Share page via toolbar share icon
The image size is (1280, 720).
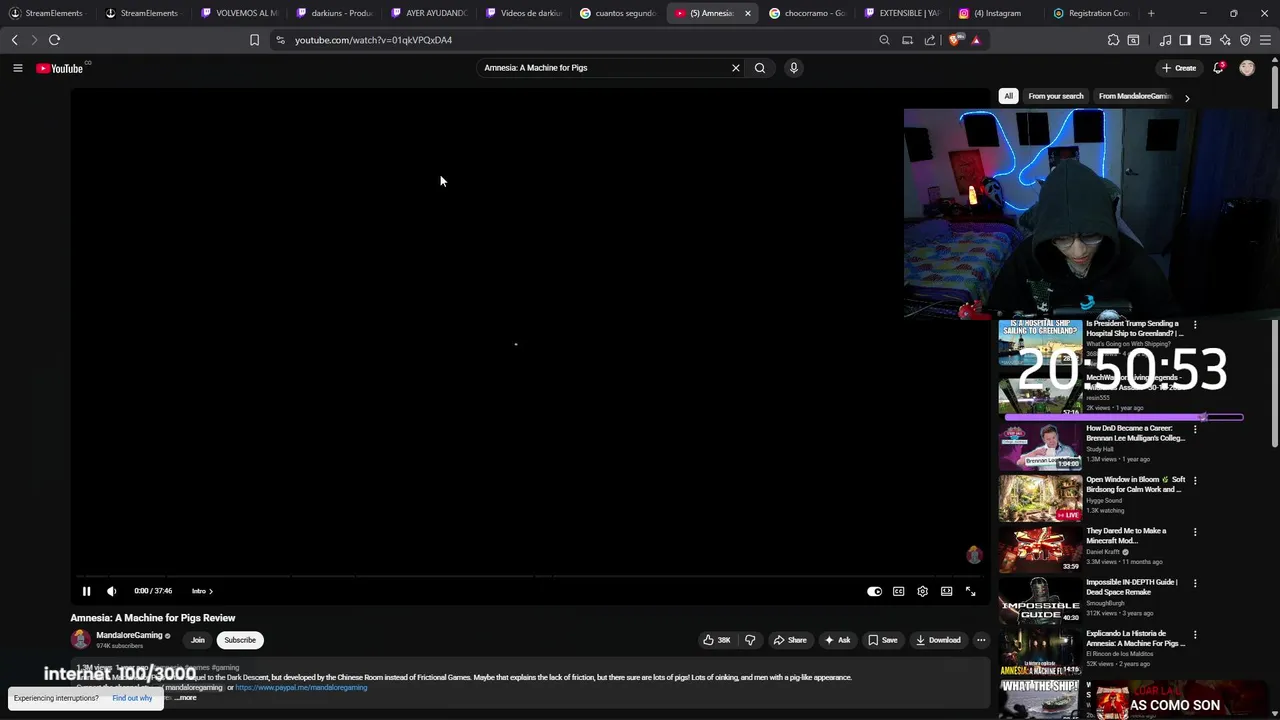[930, 40]
